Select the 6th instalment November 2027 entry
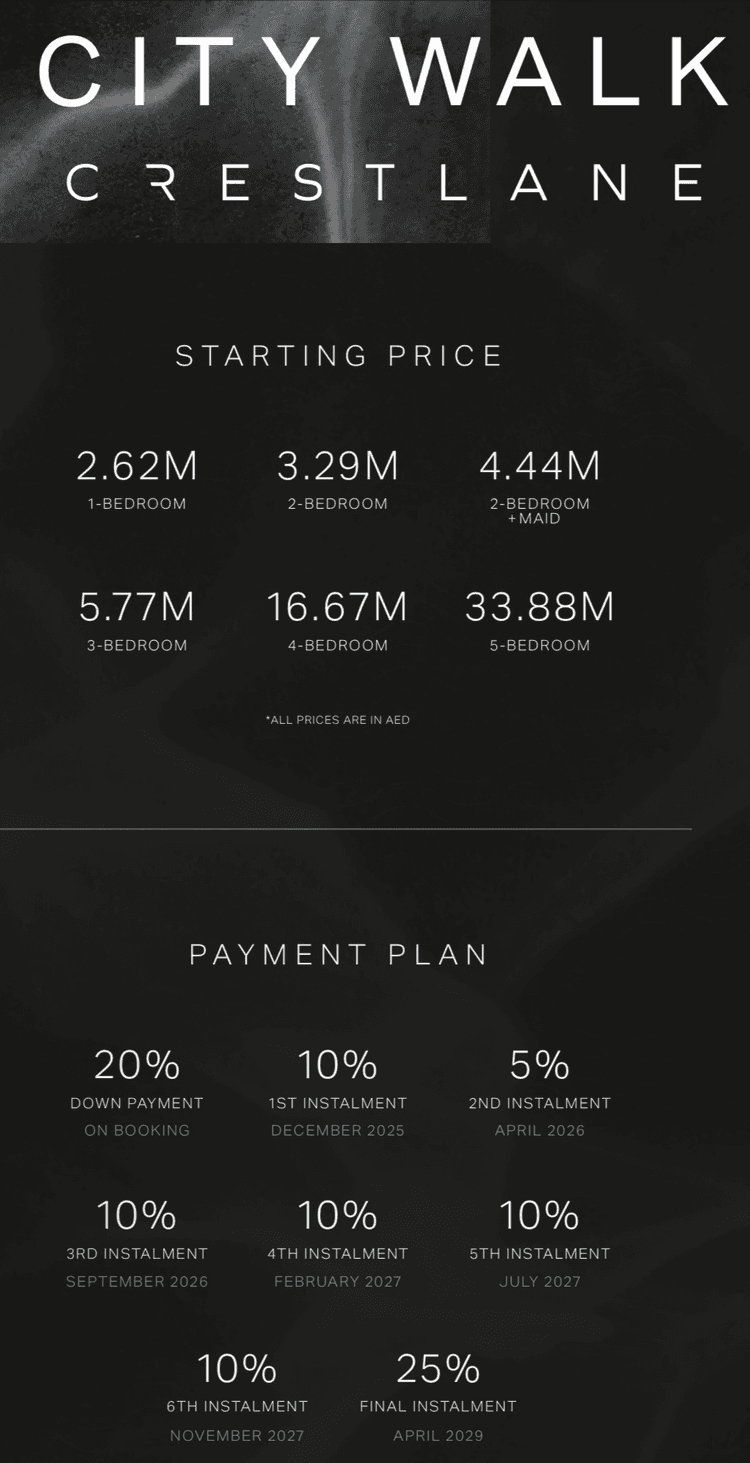This screenshot has height=1463, width=750. [237, 1396]
